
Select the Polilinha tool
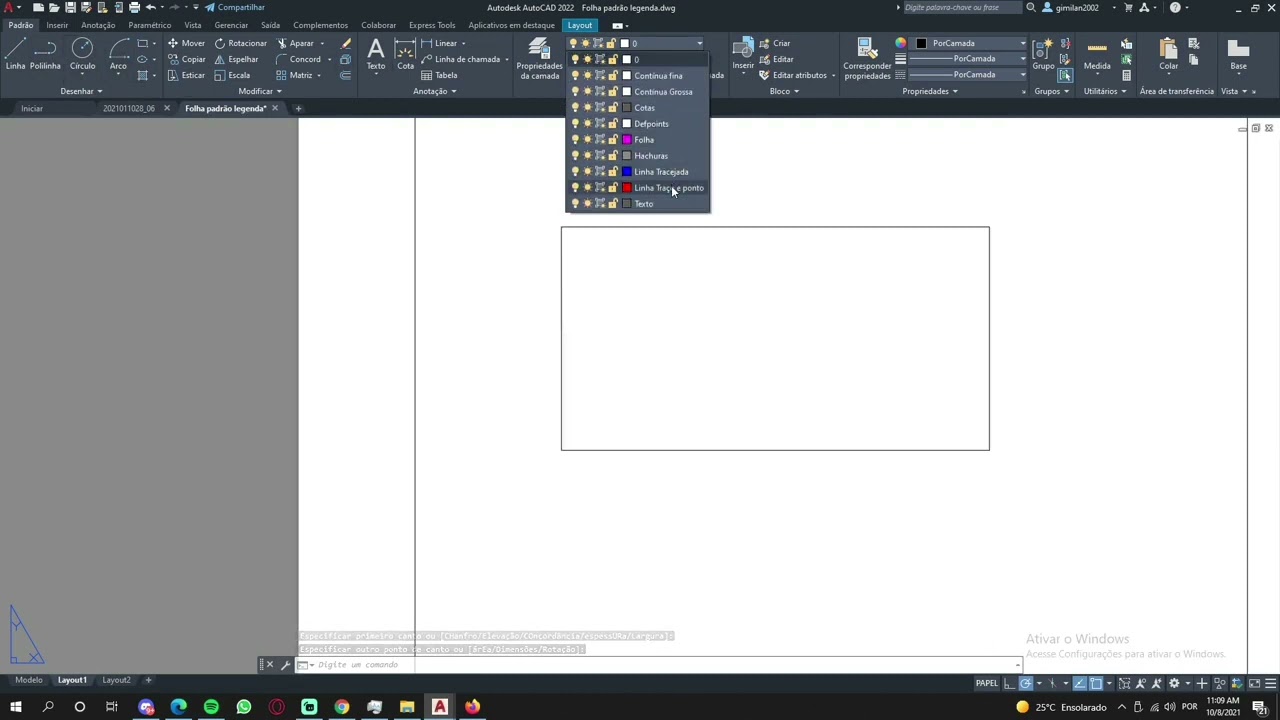[x=45, y=53]
